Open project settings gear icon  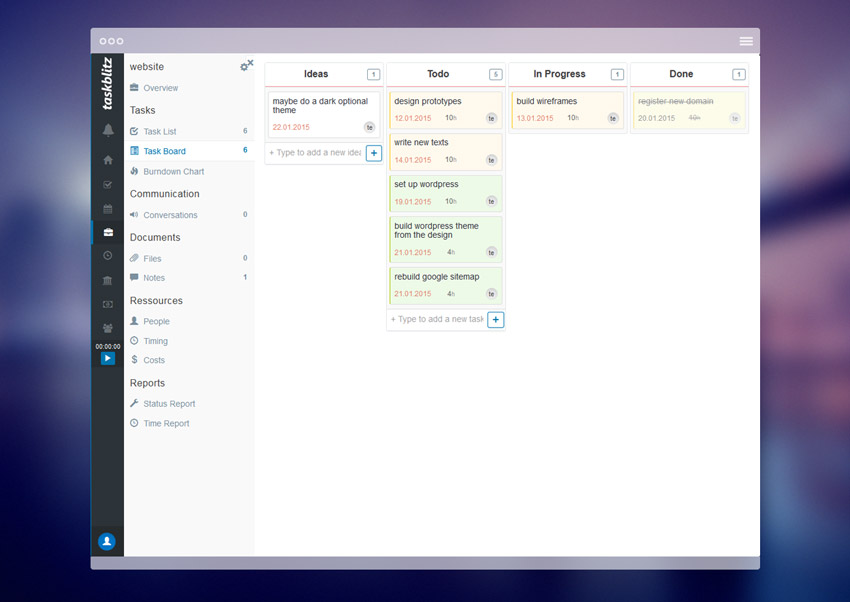point(246,66)
